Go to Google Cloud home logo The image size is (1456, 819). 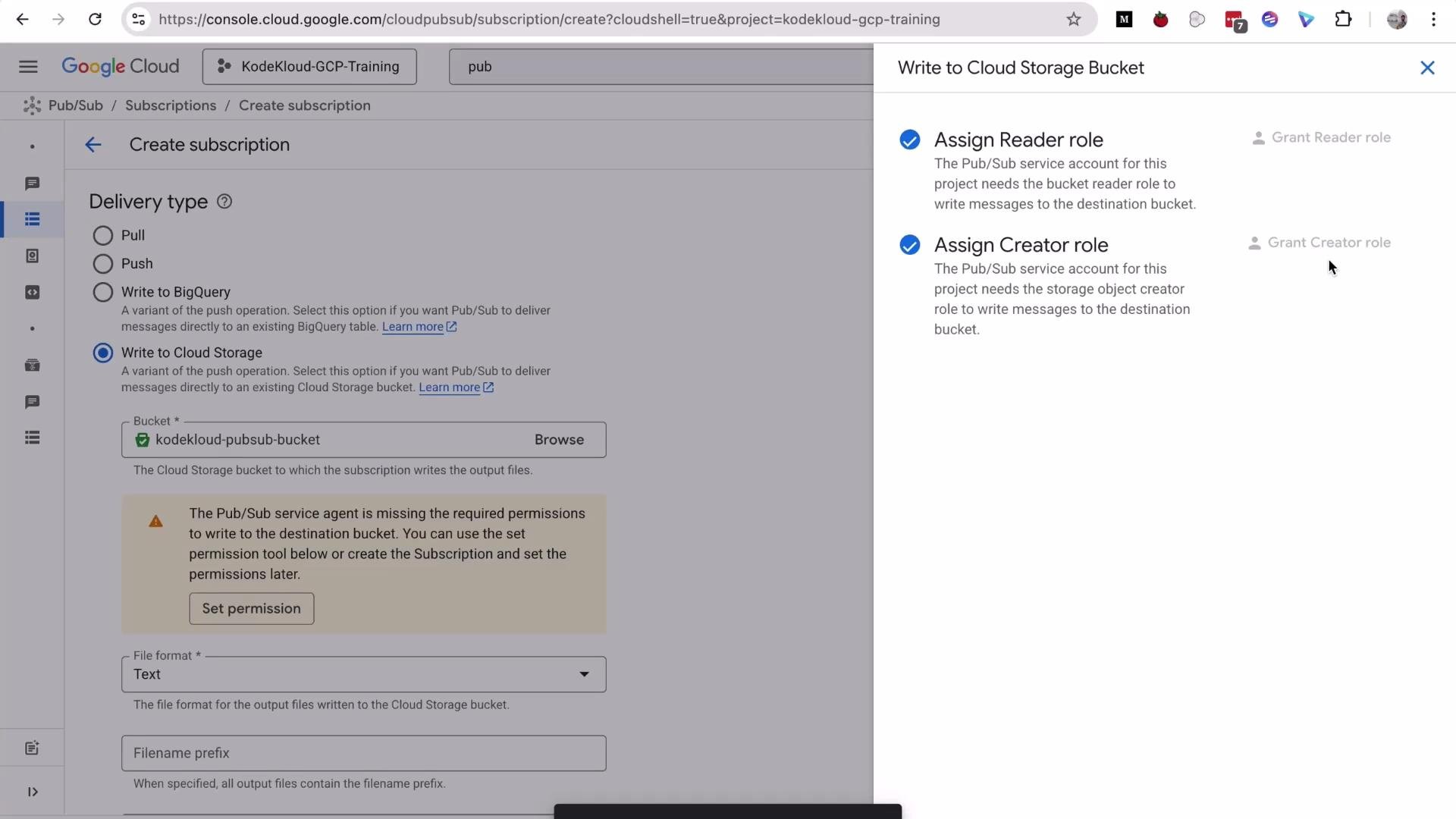tap(121, 67)
